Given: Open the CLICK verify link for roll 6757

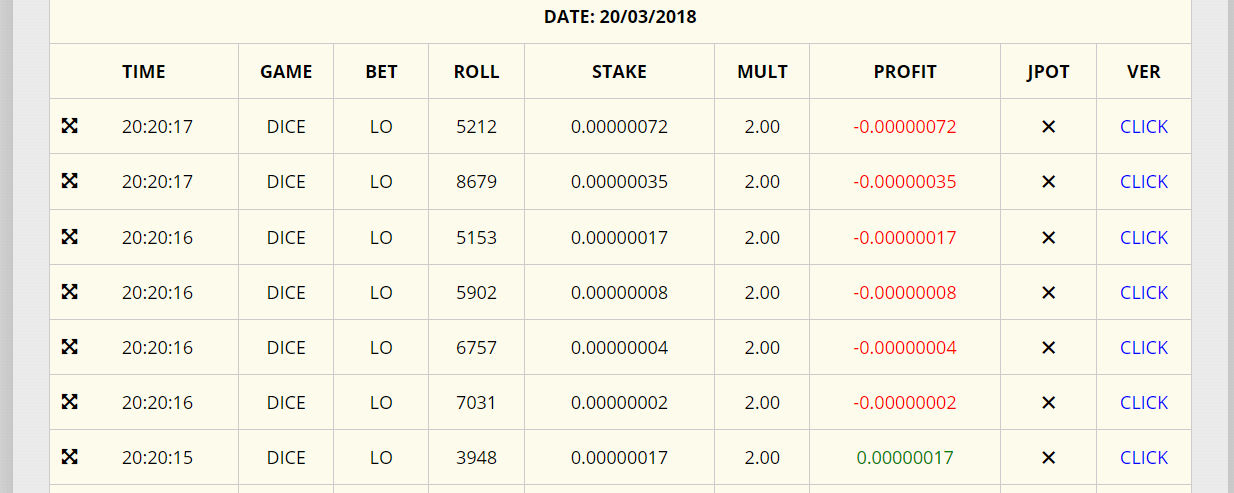Looking at the screenshot, I should pos(1143,348).
